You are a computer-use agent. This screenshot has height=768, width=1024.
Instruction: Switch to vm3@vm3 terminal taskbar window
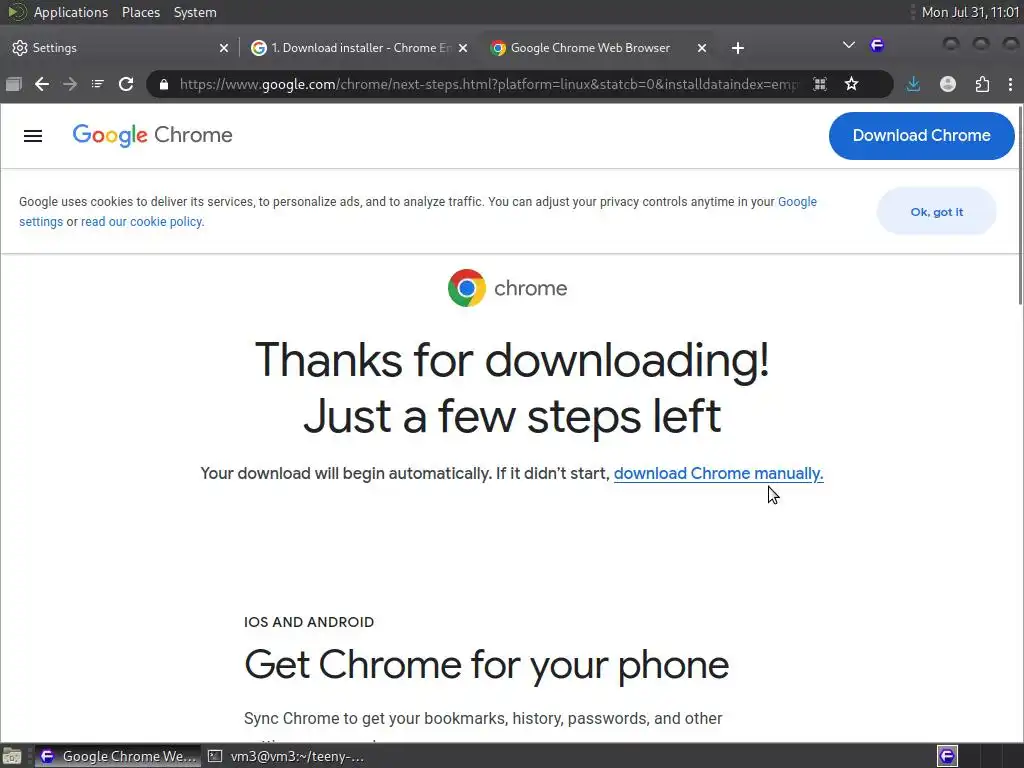click(x=286, y=756)
